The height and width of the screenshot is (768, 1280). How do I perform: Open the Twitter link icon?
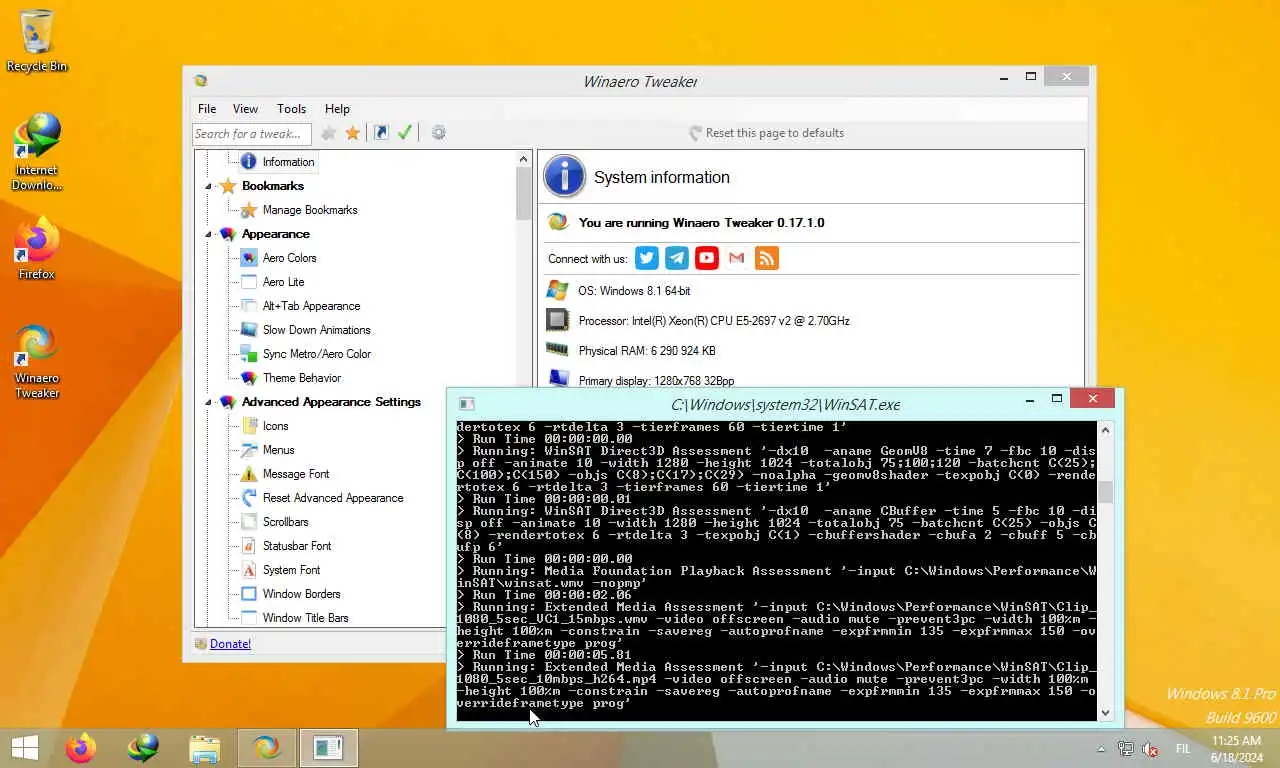[647, 258]
